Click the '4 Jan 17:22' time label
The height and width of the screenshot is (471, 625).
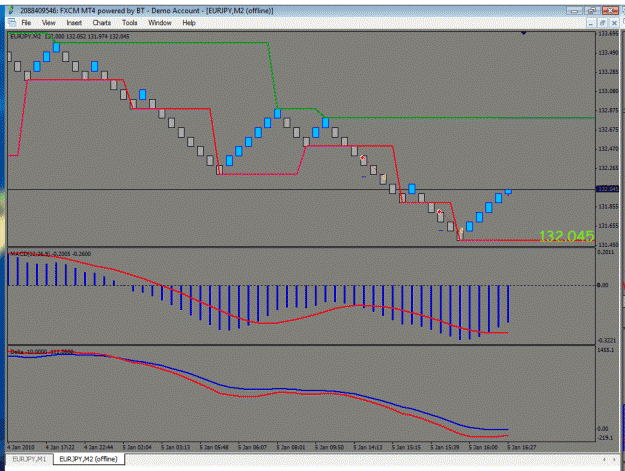coord(60,447)
